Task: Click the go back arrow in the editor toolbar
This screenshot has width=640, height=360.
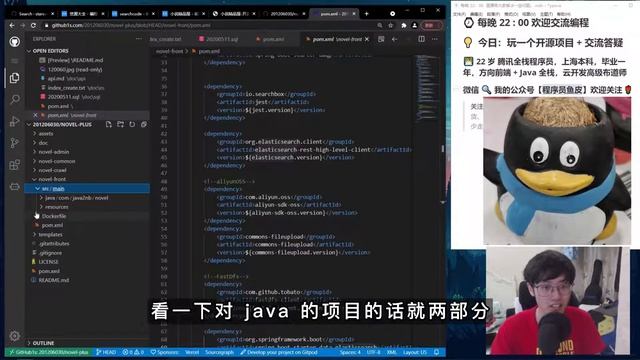Action: 394,39
